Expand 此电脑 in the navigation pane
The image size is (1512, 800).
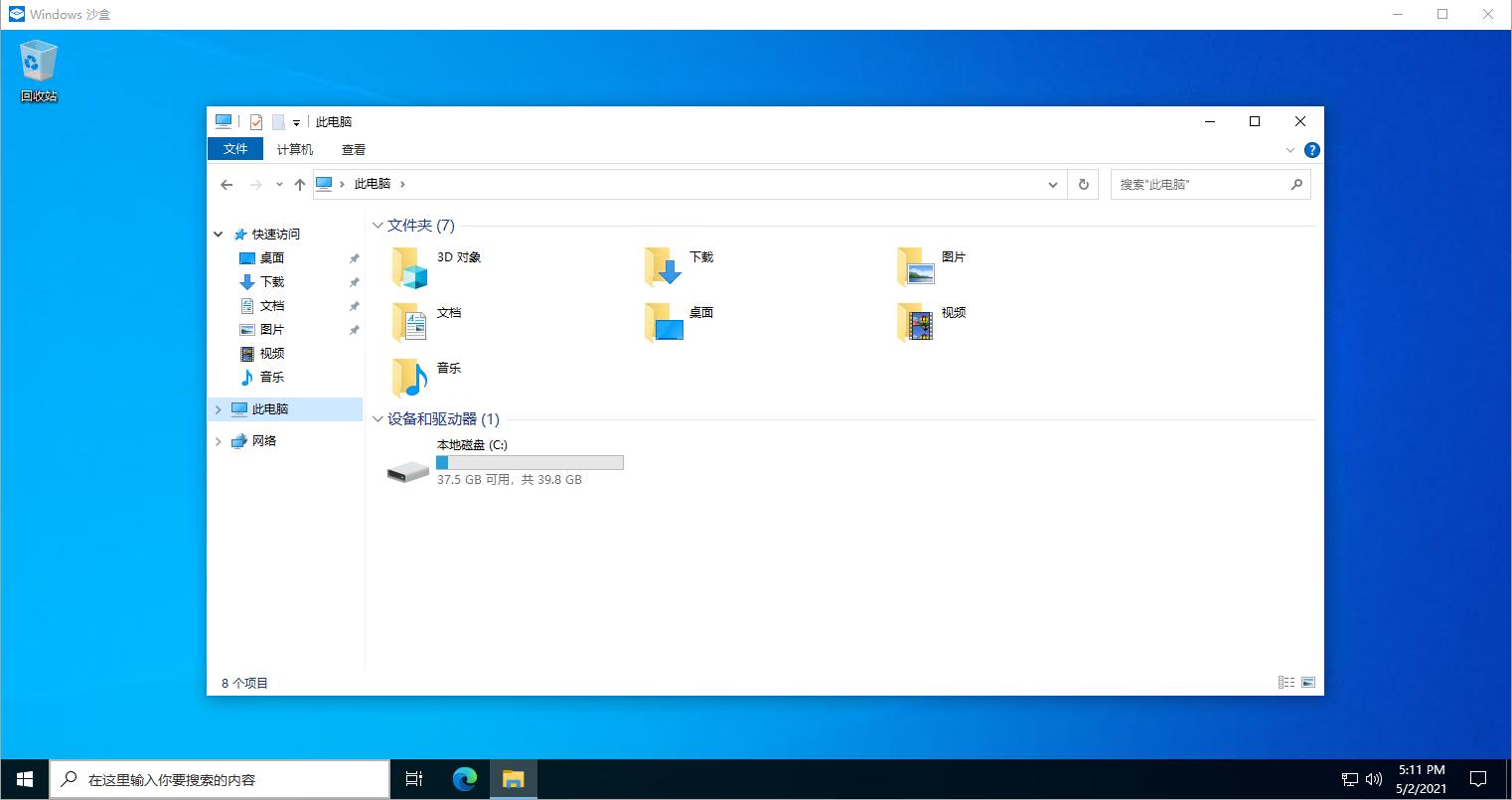tap(218, 408)
